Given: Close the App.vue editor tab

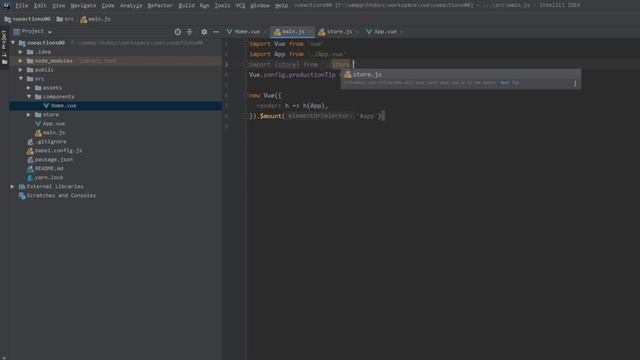Looking at the screenshot, I should pos(401,32).
